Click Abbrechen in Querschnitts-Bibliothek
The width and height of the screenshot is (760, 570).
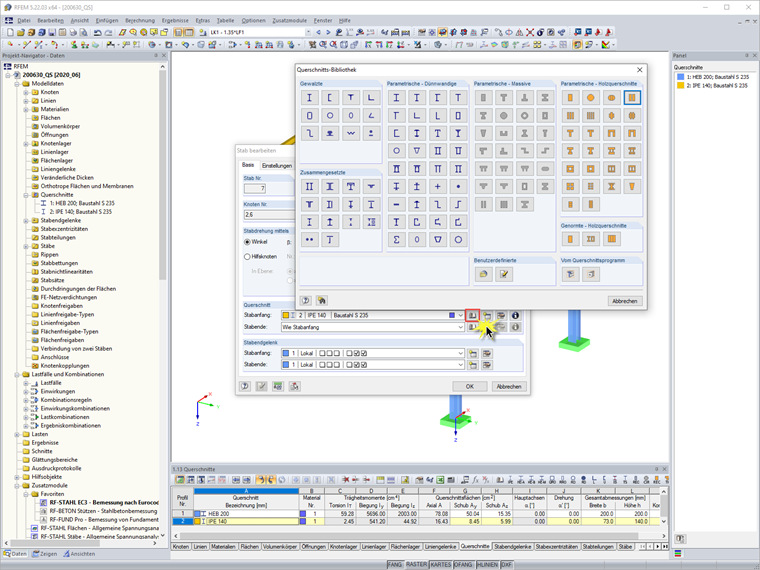coord(625,301)
